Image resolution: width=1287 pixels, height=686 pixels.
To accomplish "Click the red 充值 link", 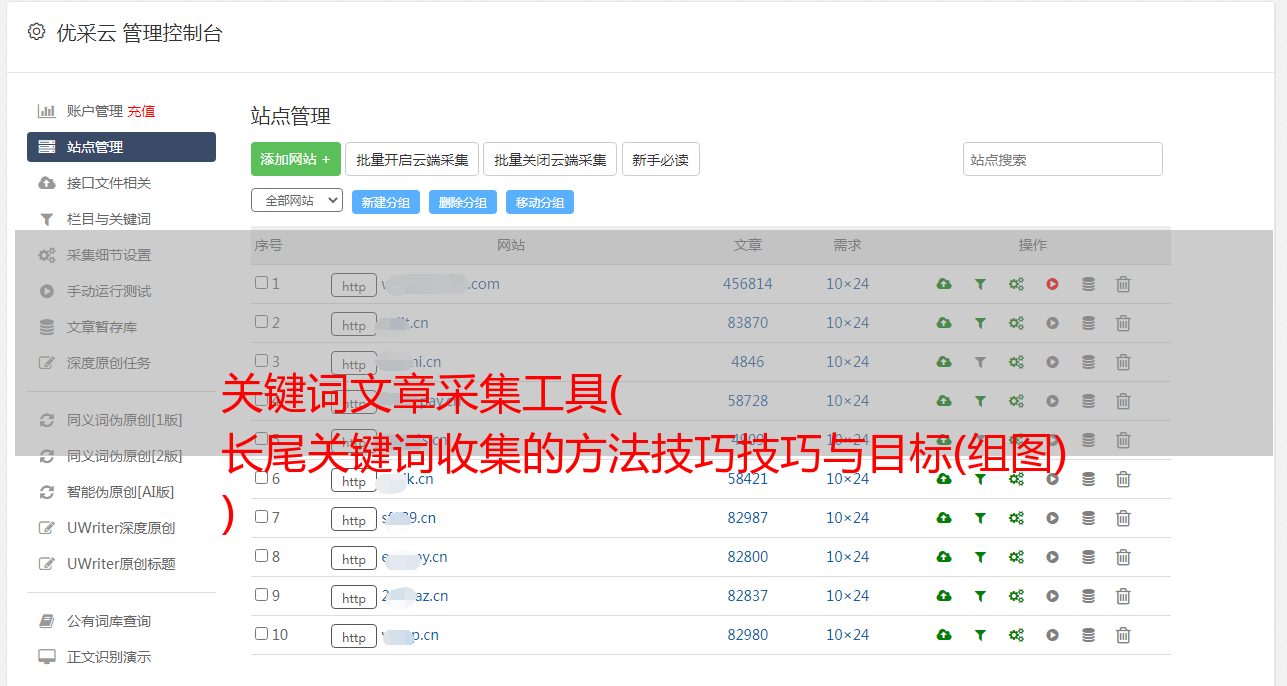I will click(141, 111).
